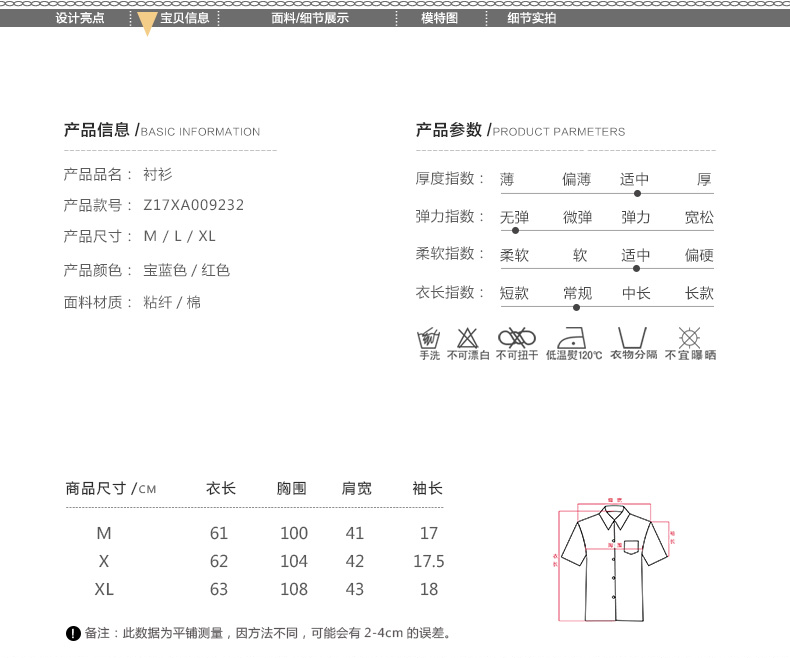The height and width of the screenshot is (658, 790).
Task: Open the 设计亮点 tab
Action: coord(80,18)
